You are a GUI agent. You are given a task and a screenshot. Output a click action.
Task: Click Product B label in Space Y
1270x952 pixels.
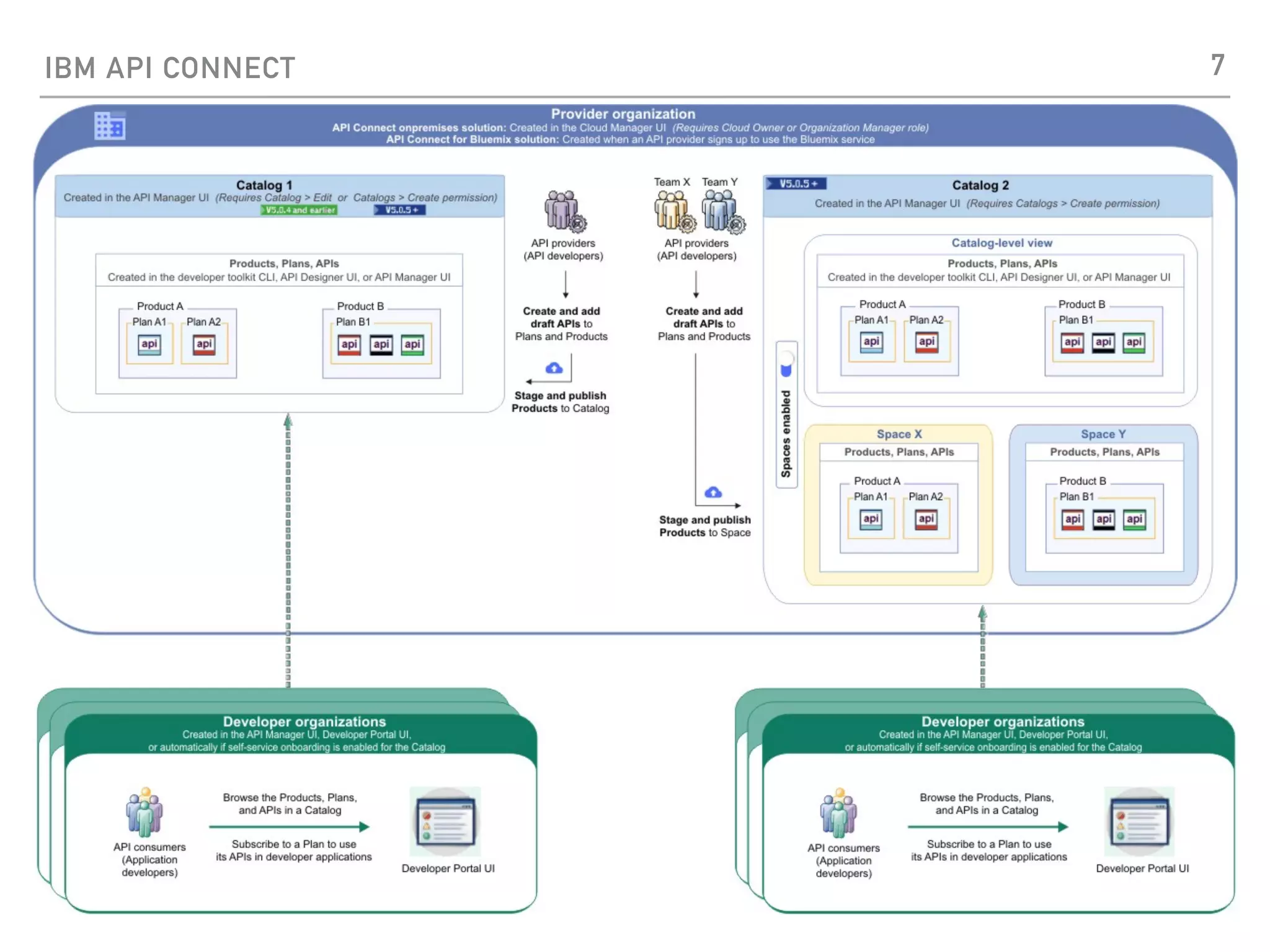pyautogui.click(x=1083, y=481)
